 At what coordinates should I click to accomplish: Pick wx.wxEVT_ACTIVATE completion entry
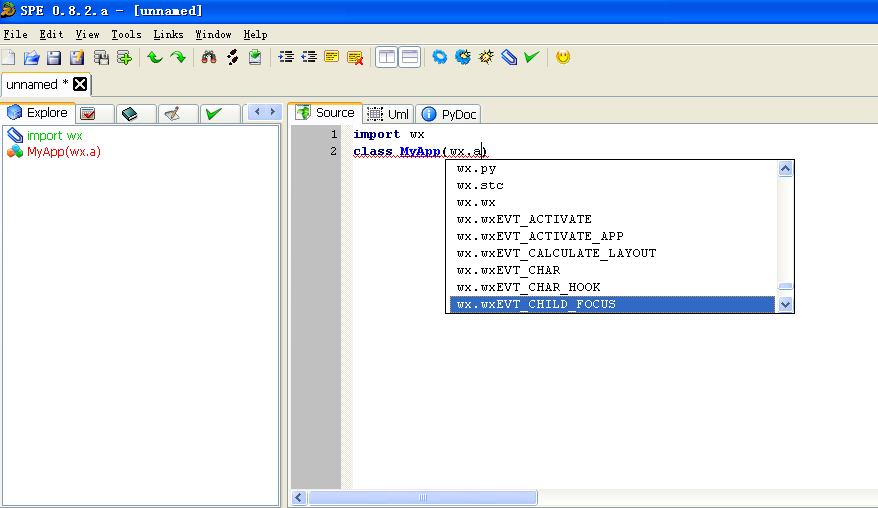click(x=613, y=220)
